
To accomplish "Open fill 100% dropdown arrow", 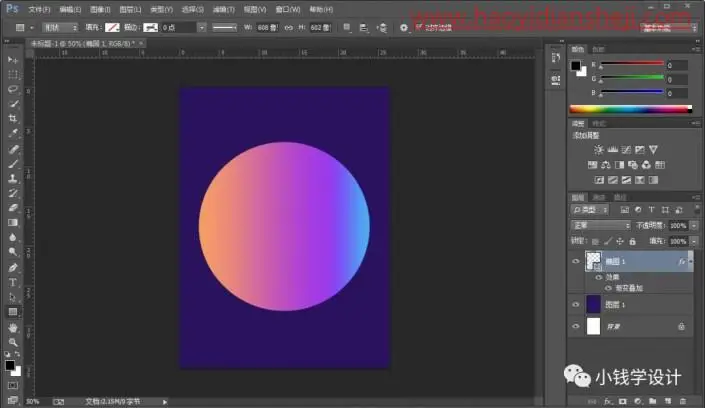I will coord(695,242).
